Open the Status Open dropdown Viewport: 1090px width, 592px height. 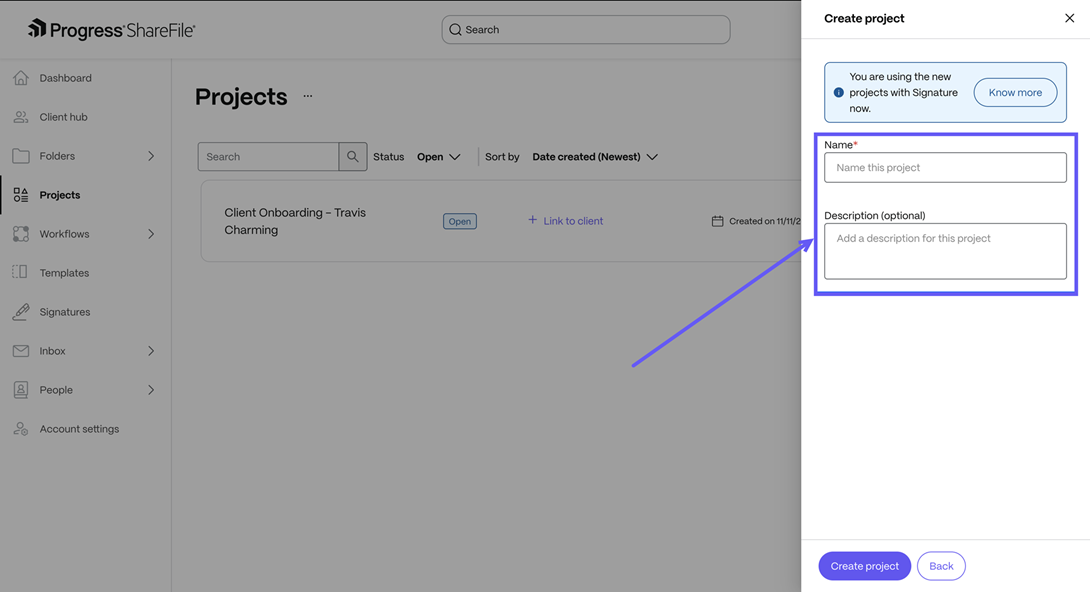pyautogui.click(x=435, y=156)
